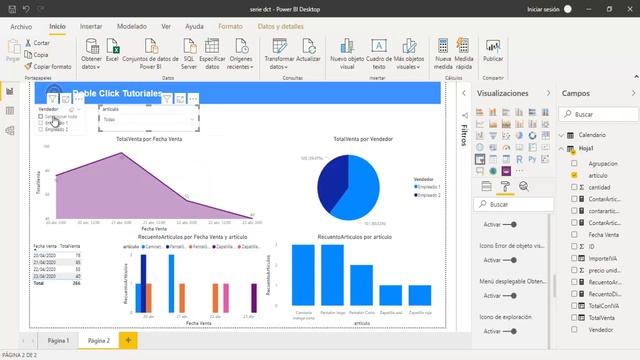Toggle Activar for Menú desplegable
The image size is (640, 360).
point(510,296)
